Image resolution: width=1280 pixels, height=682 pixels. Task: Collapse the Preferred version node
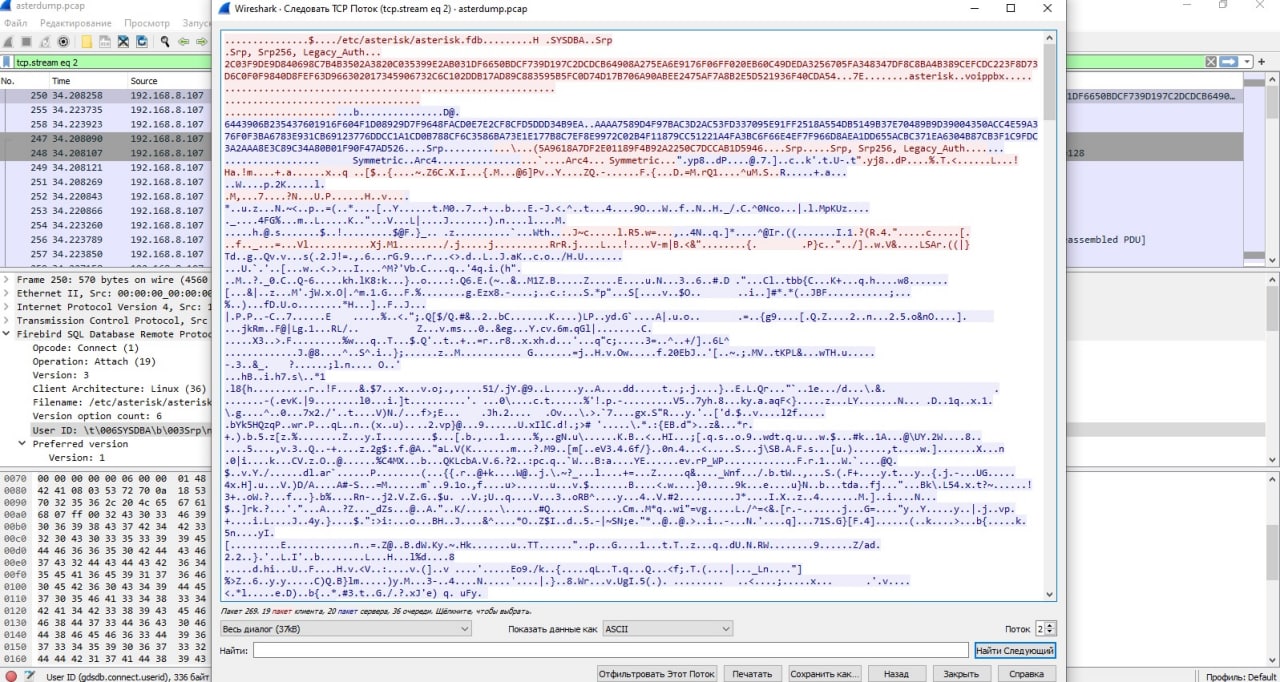click(x=24, y=444)
